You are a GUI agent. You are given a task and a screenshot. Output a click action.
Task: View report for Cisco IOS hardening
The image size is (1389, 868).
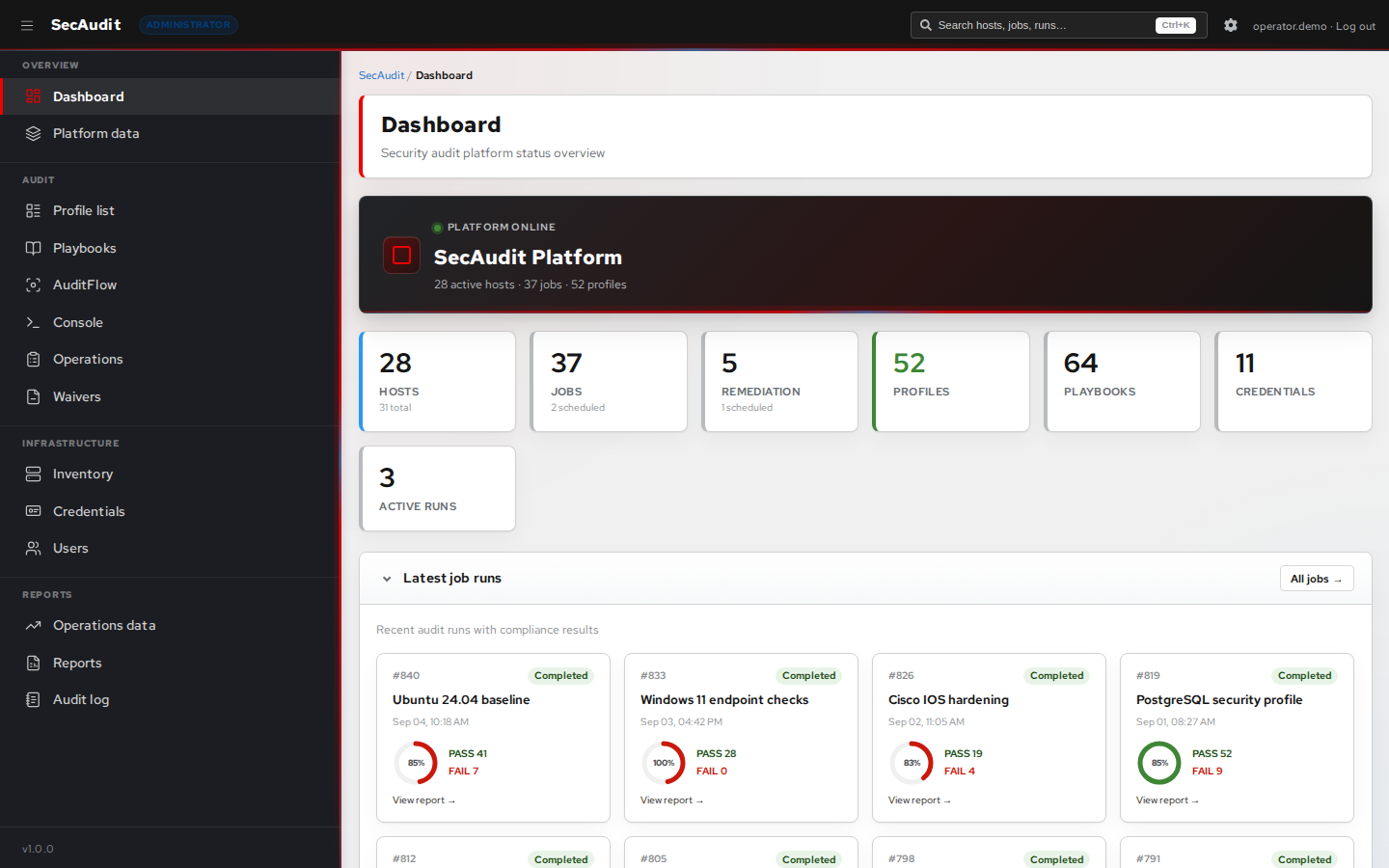pos(919,800)
